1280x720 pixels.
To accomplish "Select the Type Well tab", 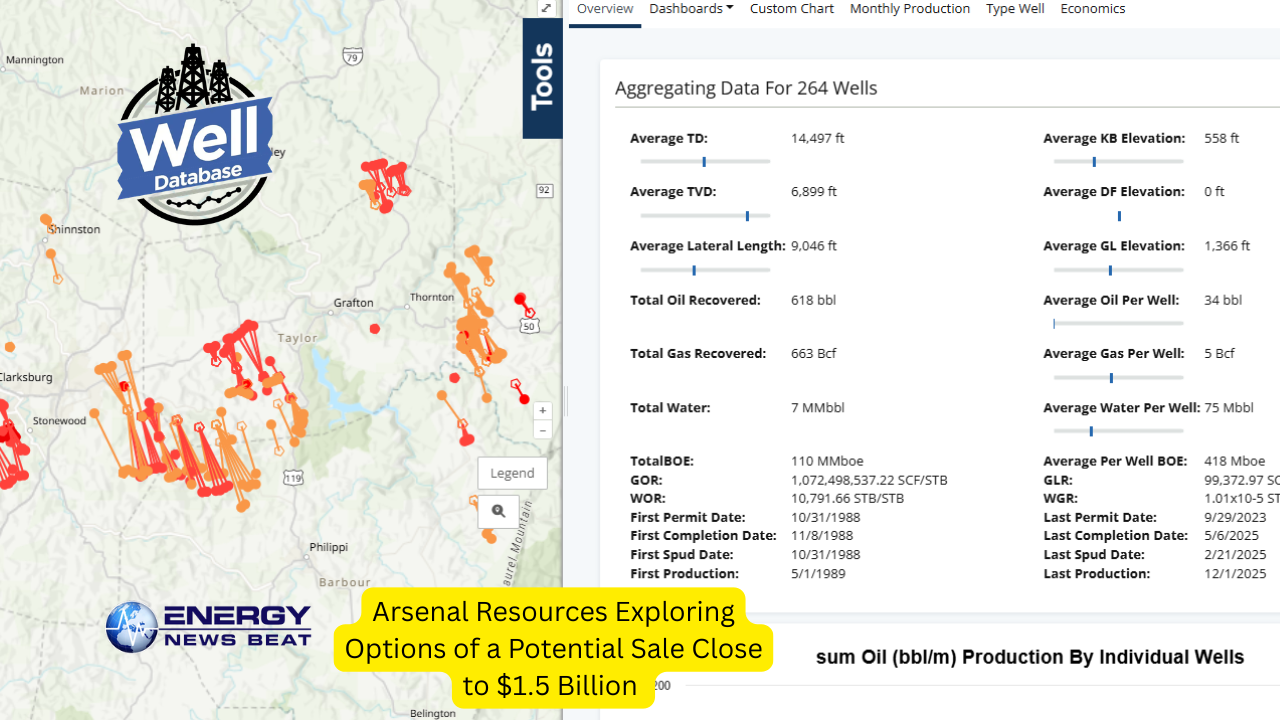I will pyautogui.click(x=1015, y=9).
